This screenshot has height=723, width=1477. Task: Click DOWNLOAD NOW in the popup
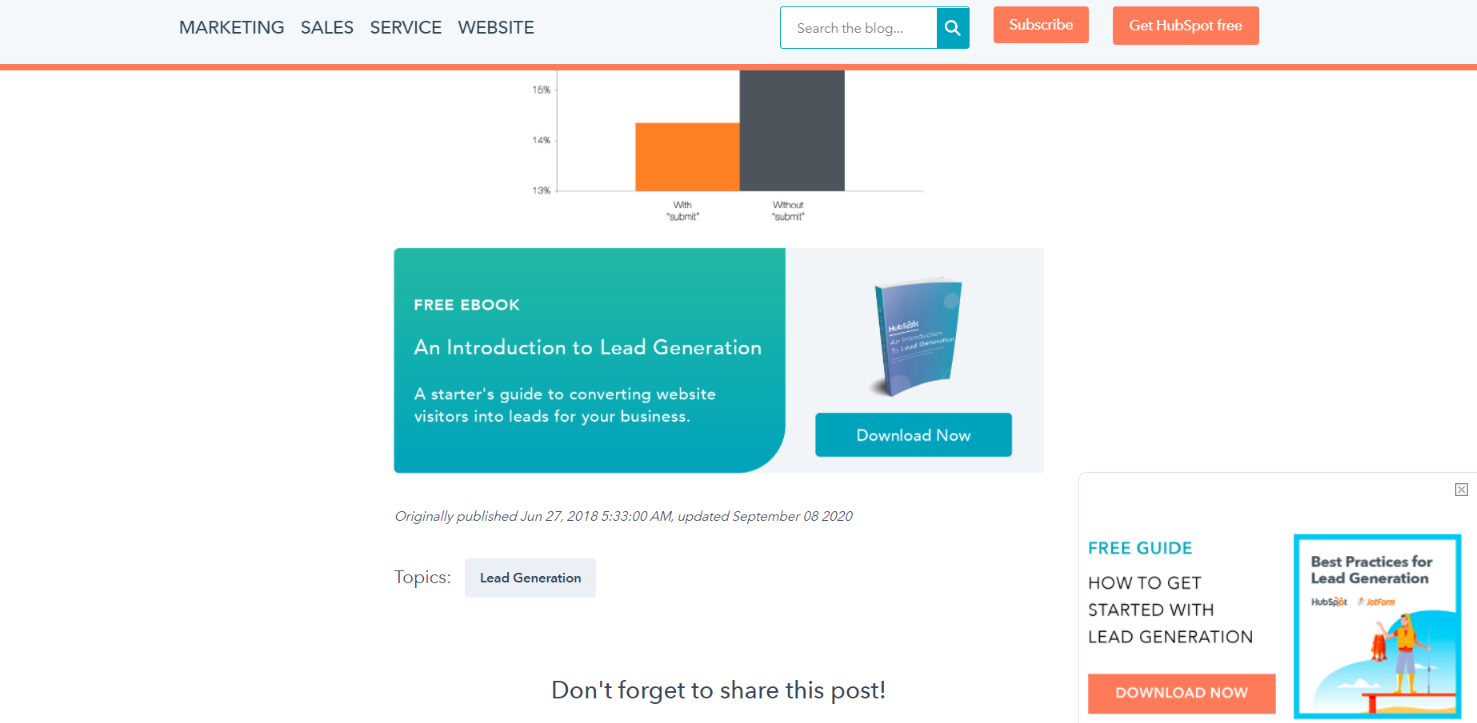tap(1181, 693)
